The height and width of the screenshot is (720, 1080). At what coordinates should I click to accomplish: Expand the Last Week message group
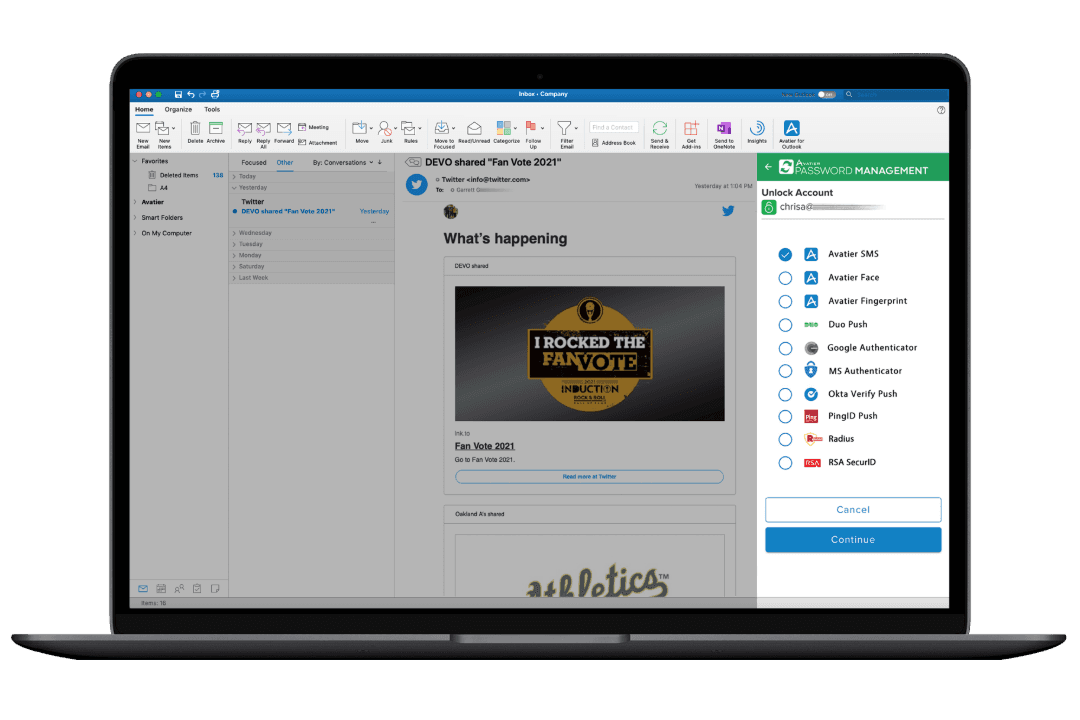click(x=234, y=278)
